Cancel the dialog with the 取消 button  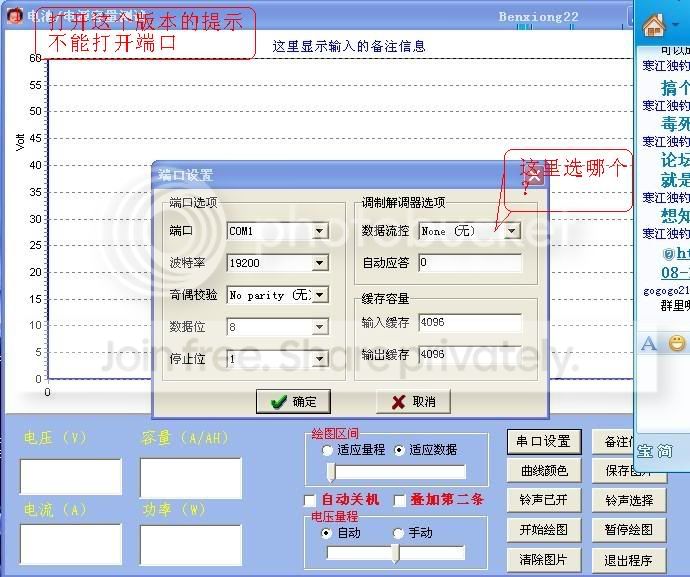click(x=412, y=401)
